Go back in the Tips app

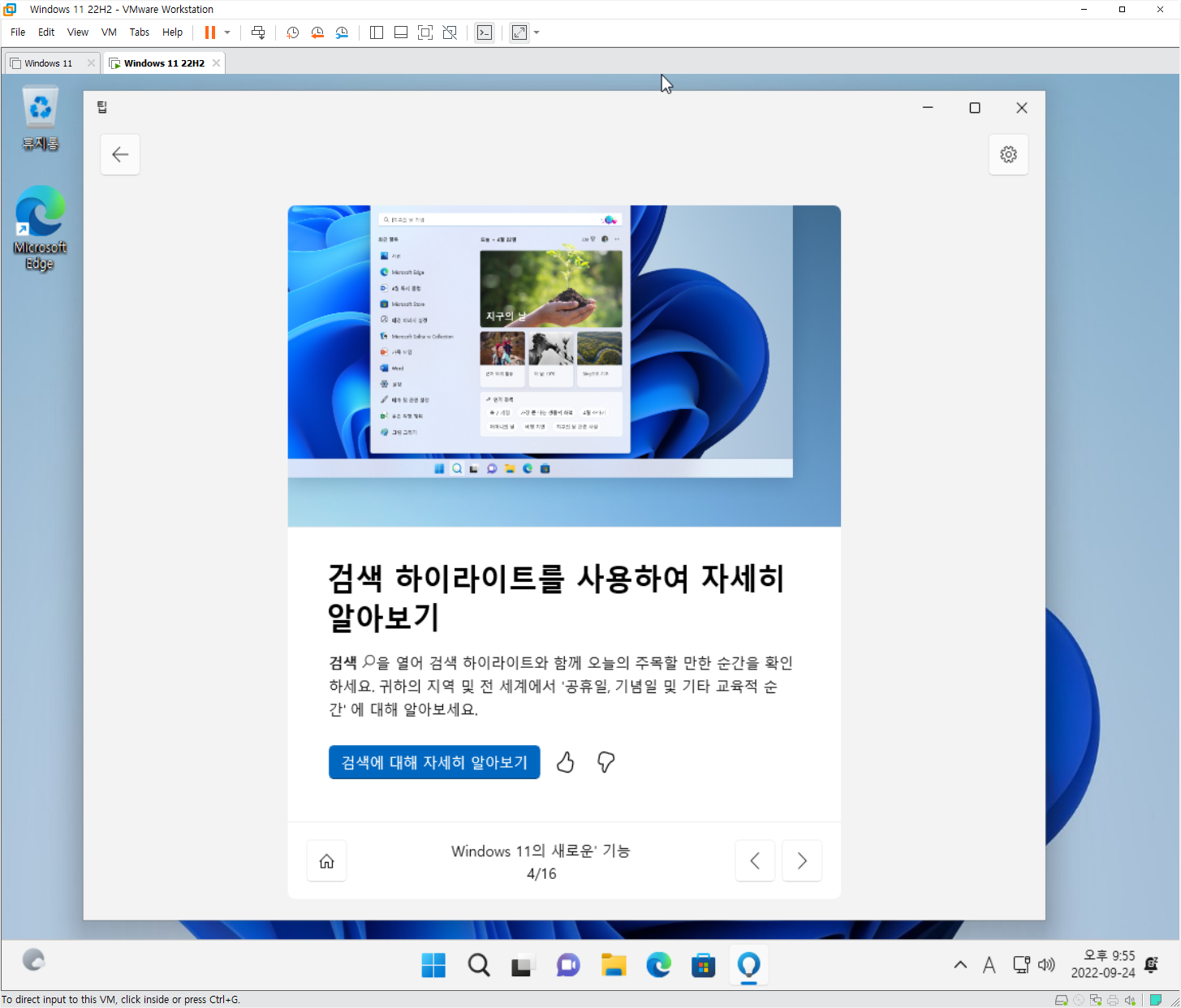tap(120, 154)
